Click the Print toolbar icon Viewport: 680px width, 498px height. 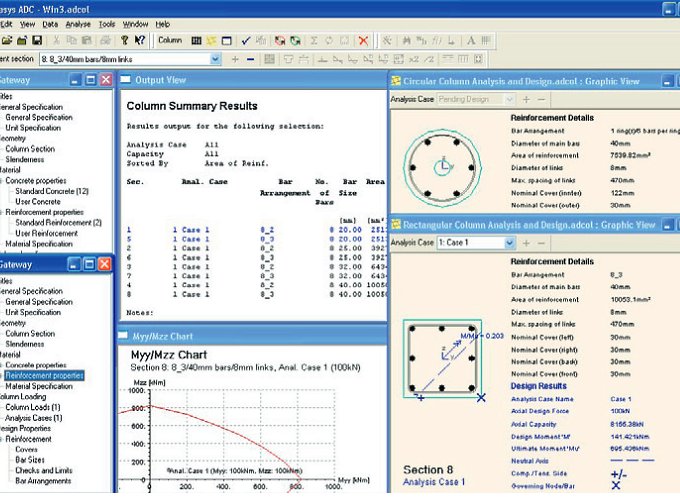(105, 41)
